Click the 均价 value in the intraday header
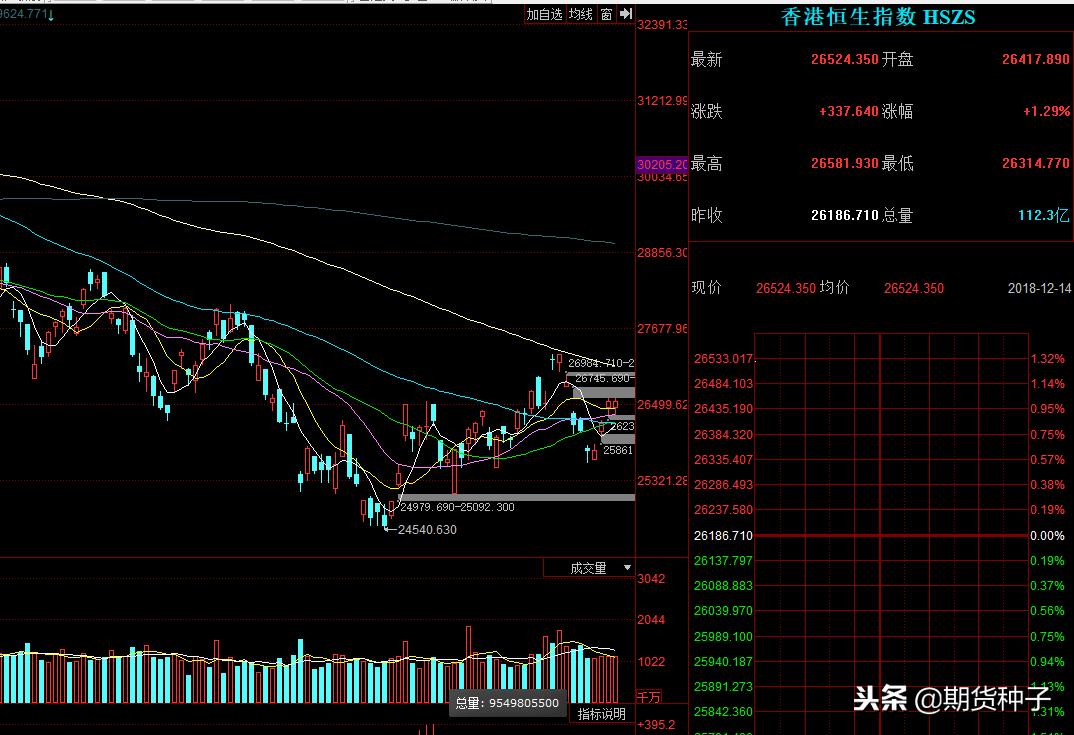Viewport: 1074px width, 735px height. point(914,288)
